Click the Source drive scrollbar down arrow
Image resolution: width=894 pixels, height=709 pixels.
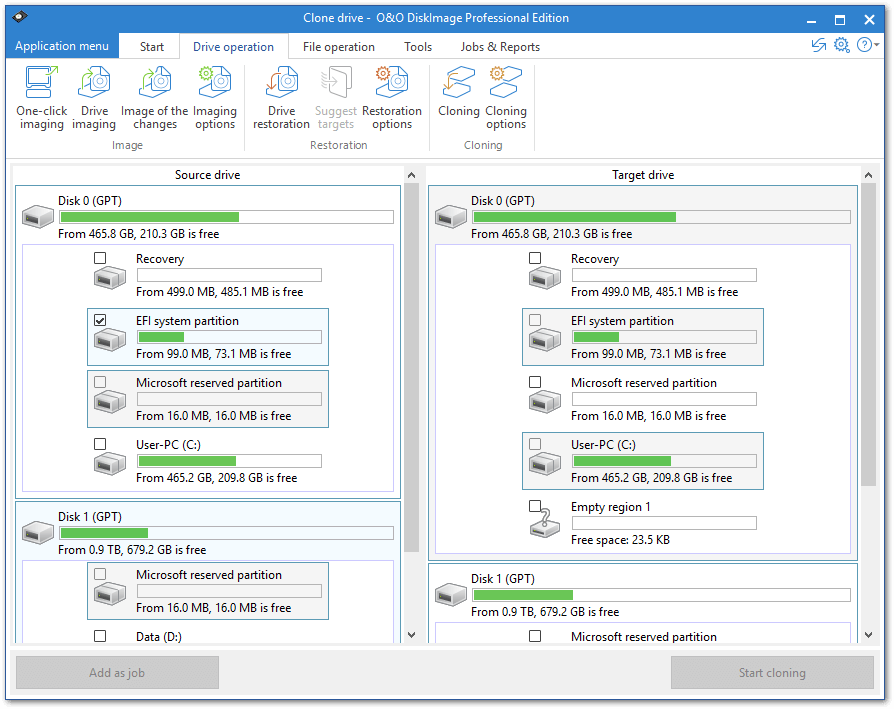(412, 635)
